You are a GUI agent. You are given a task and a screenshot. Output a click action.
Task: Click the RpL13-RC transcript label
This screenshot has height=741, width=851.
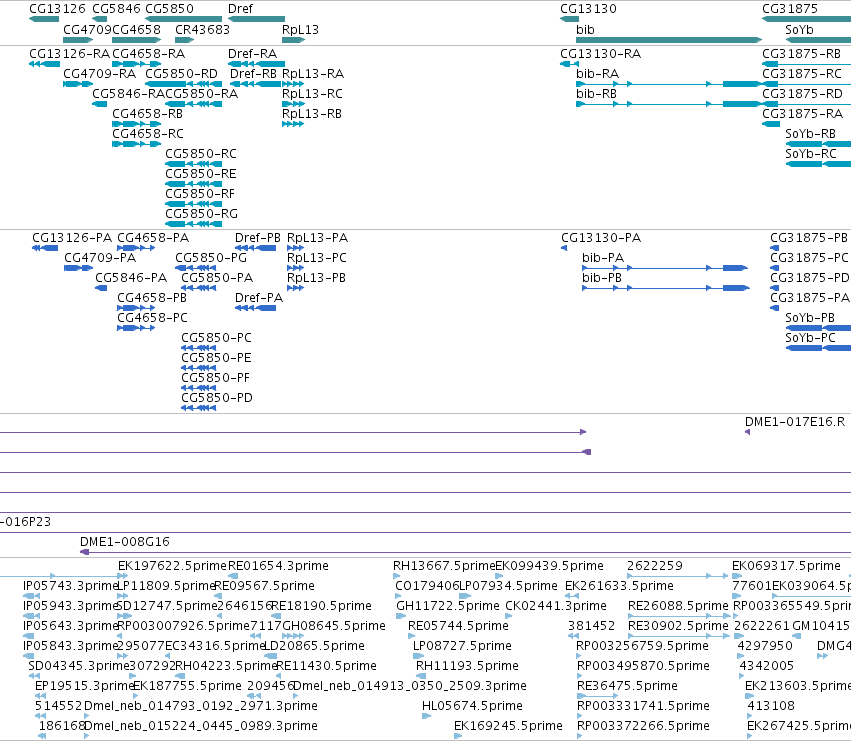[312, 94]
